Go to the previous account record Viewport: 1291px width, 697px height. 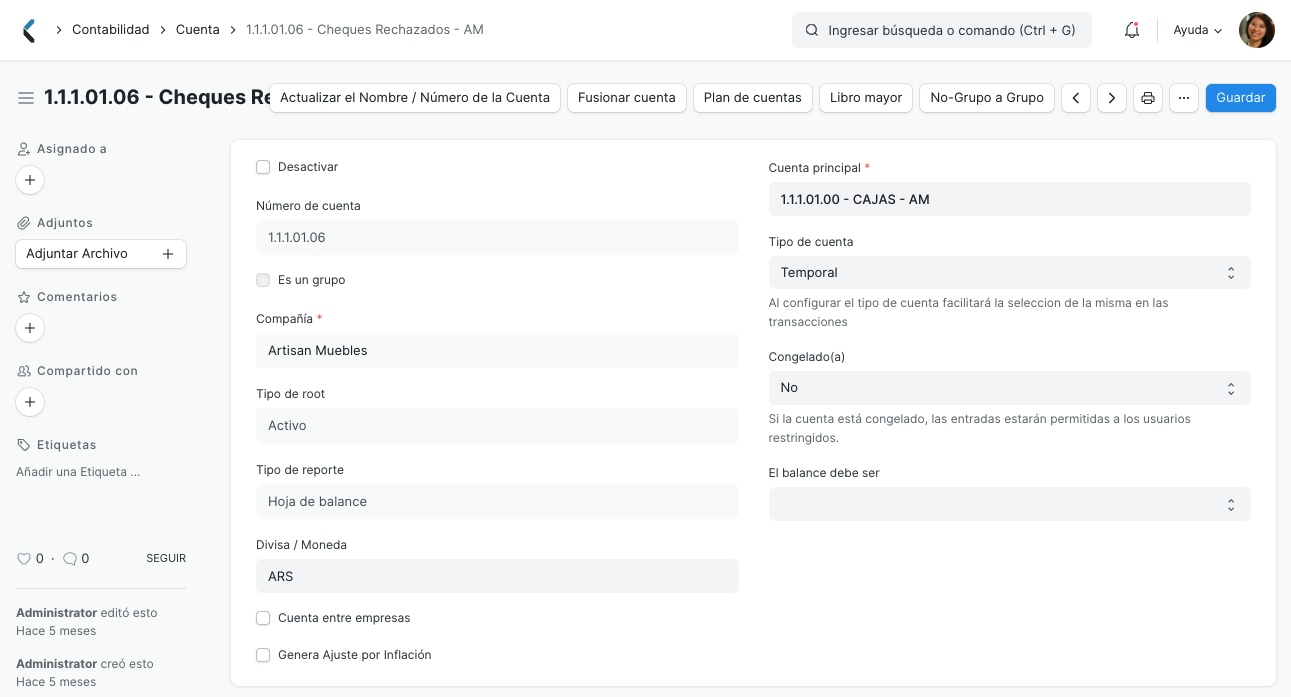pyautogui.click(x=1076, y=98)
